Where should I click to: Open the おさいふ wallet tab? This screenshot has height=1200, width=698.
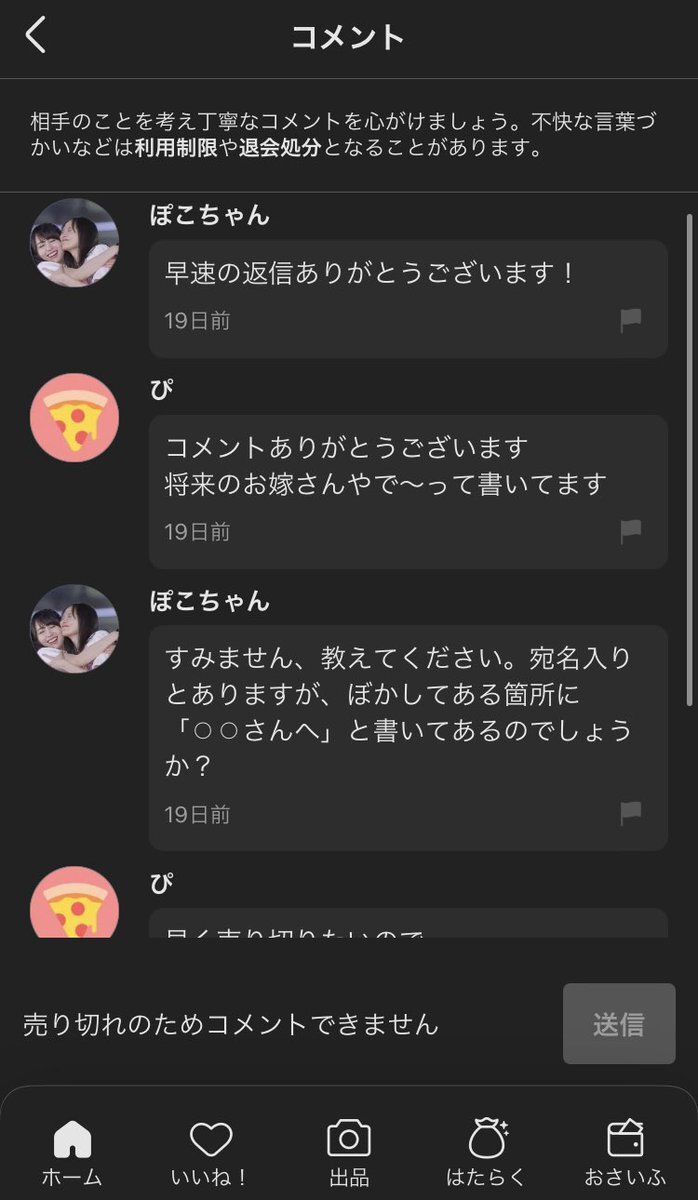626,1151
